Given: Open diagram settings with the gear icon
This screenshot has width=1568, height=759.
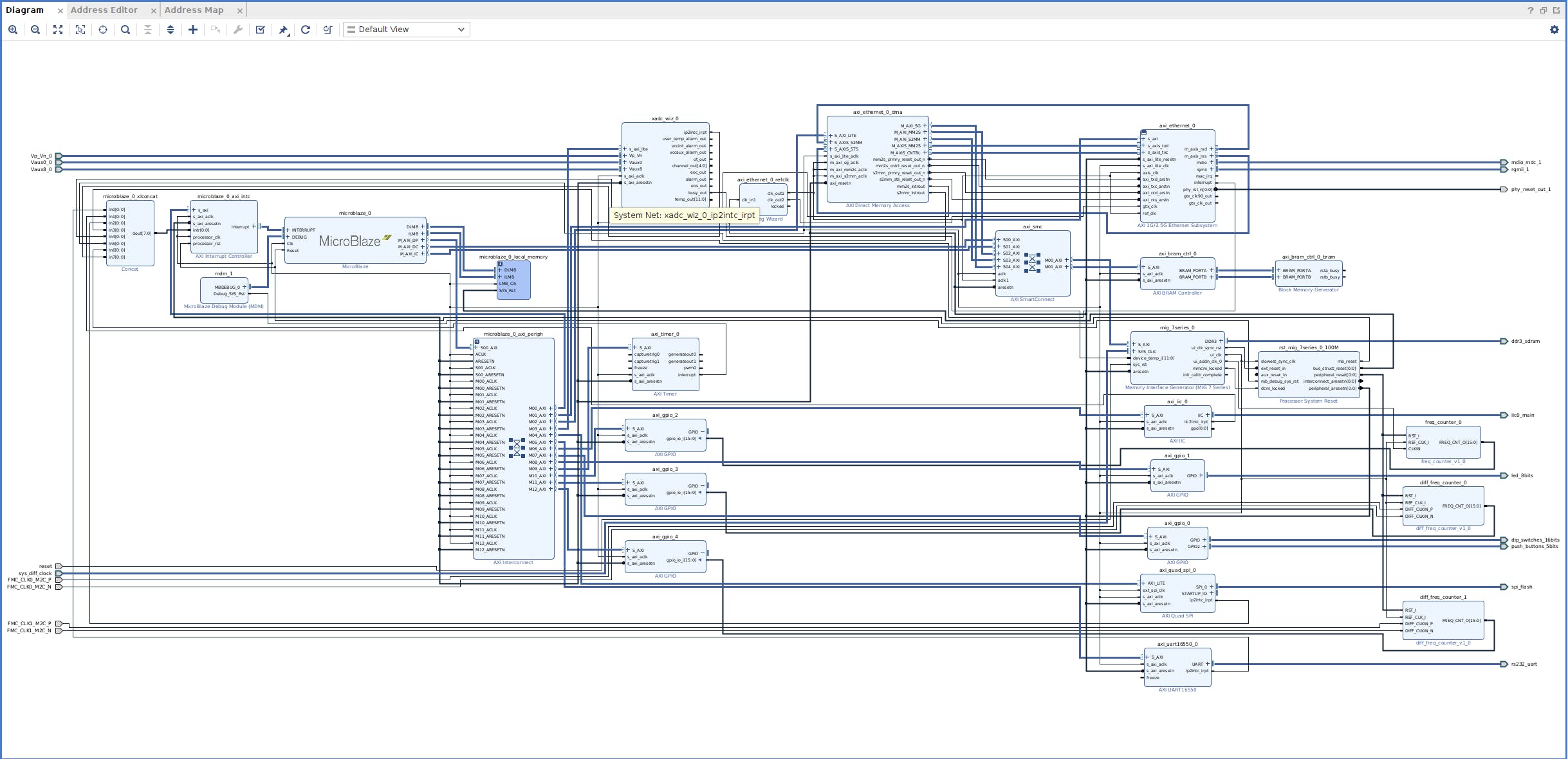Looking at the screenshot, I should click(x=1554, y=30).
